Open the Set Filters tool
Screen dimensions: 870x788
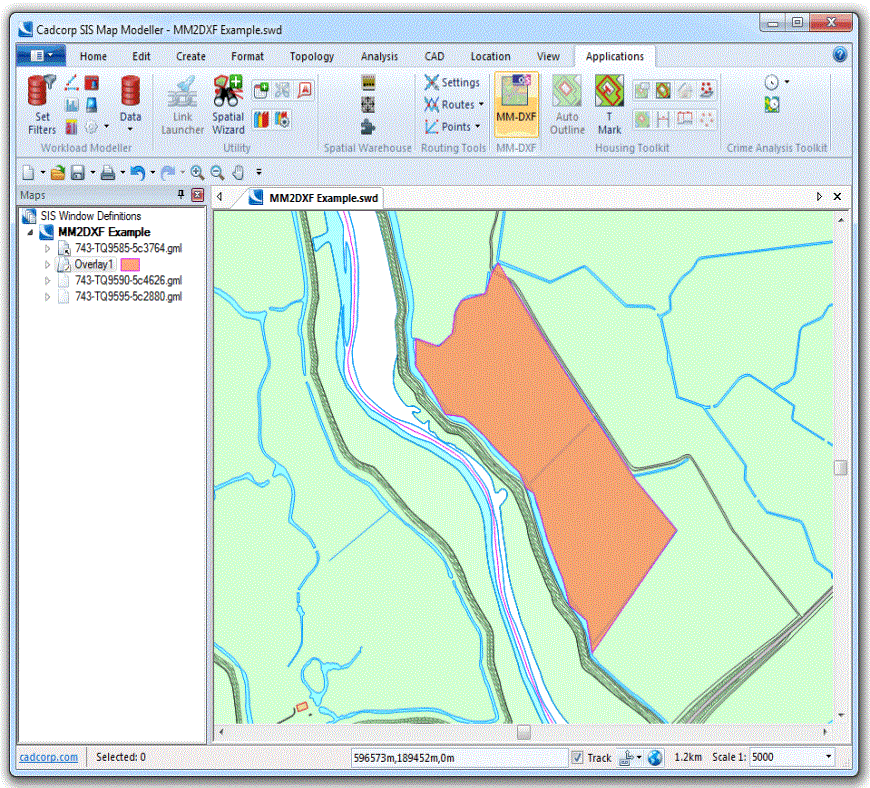[42, 105]
